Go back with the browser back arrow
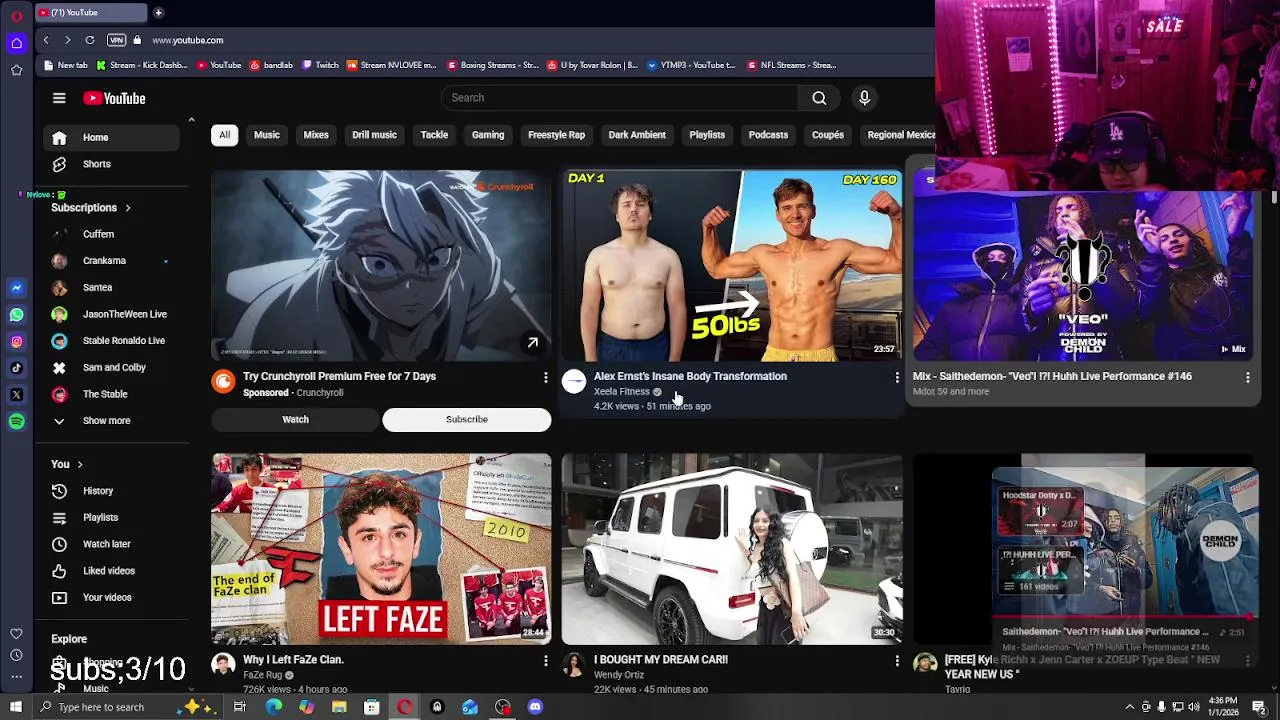 pos(46,40)
